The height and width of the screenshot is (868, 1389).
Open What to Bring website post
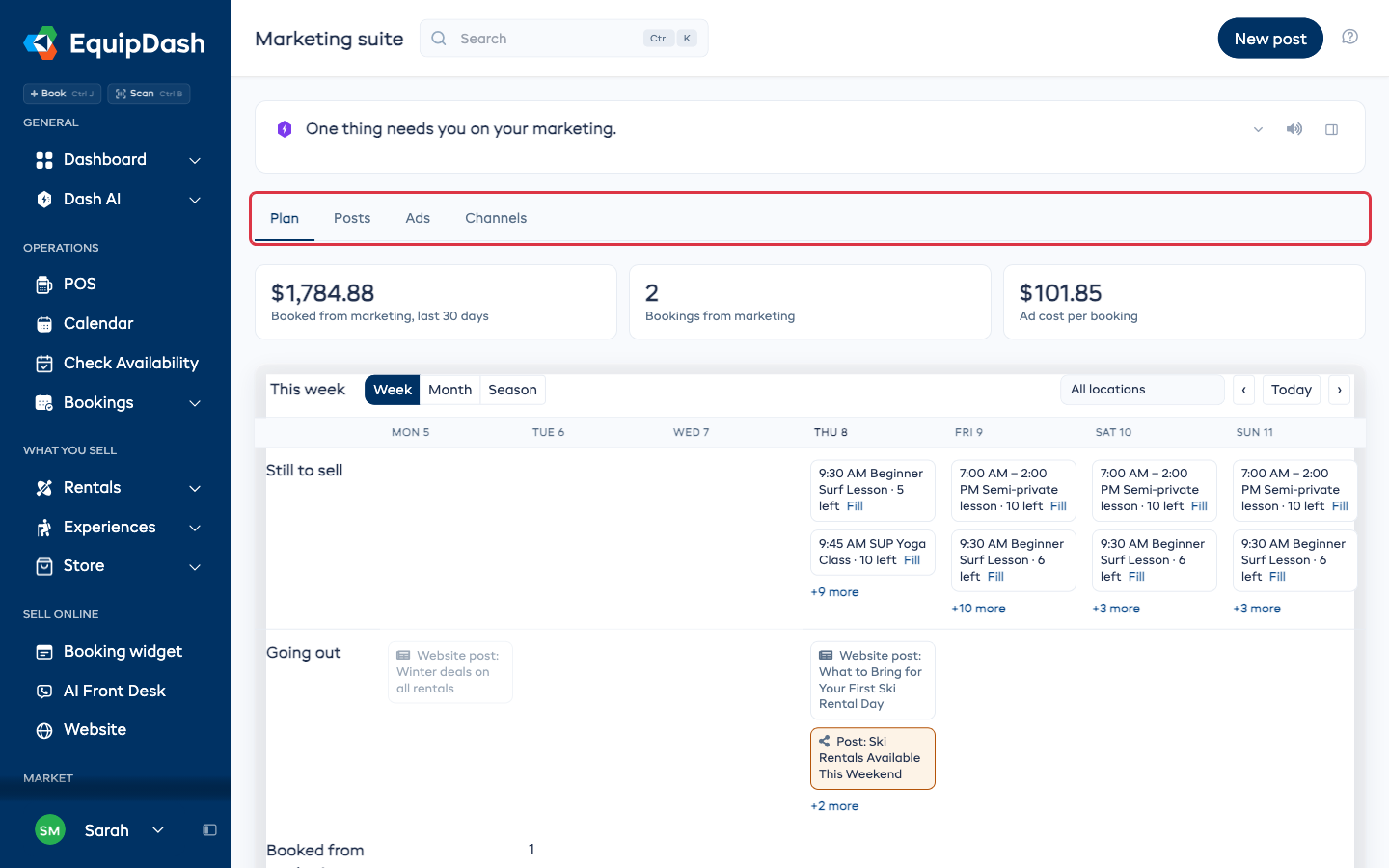pos(873,680)
